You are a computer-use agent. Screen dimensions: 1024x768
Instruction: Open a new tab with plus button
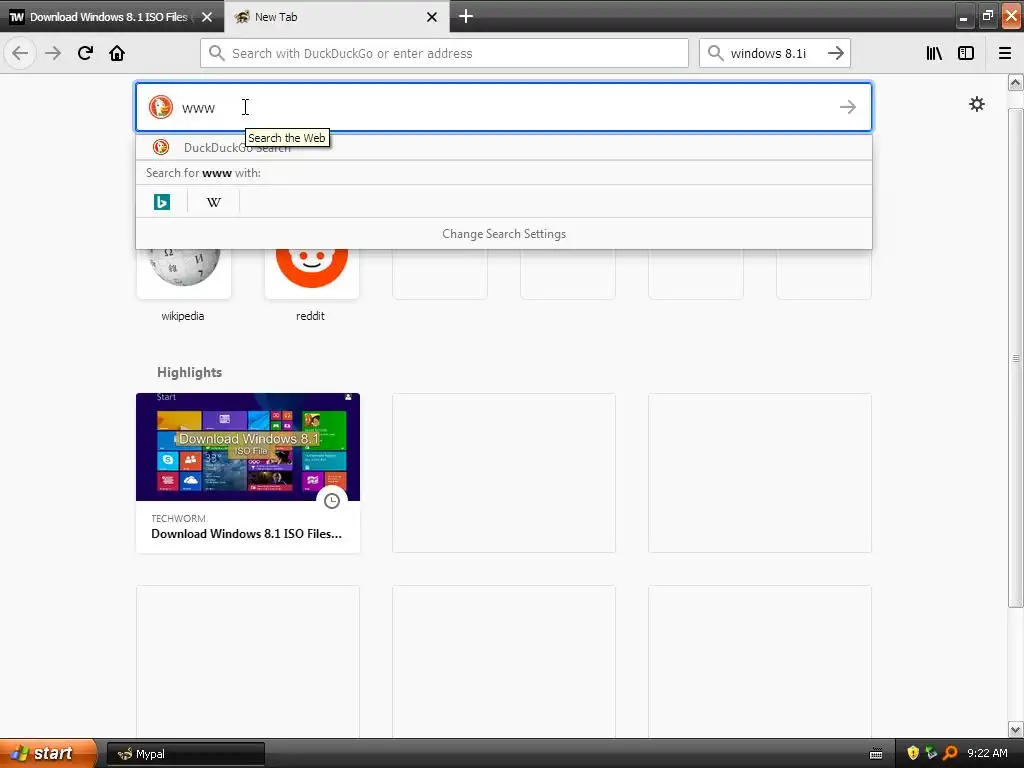pyautogui.click(x=466, y=16)
